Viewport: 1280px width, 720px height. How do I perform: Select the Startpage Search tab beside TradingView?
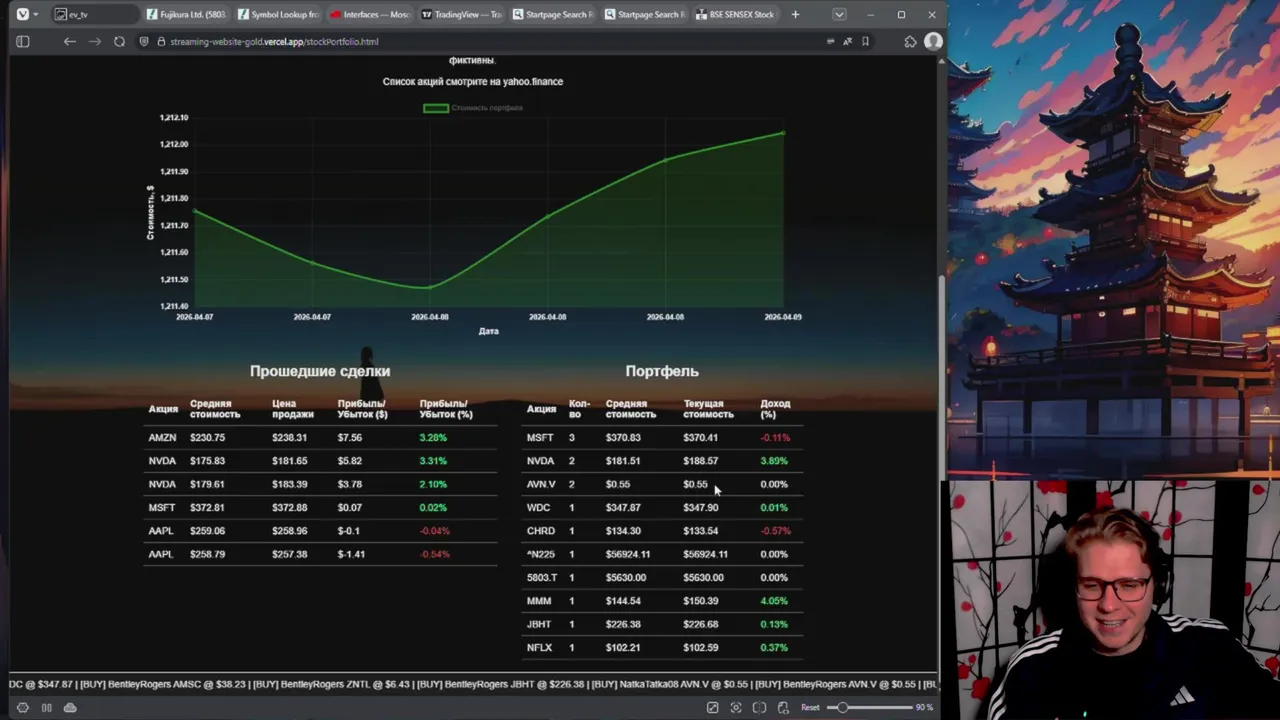tap(552, 14)
